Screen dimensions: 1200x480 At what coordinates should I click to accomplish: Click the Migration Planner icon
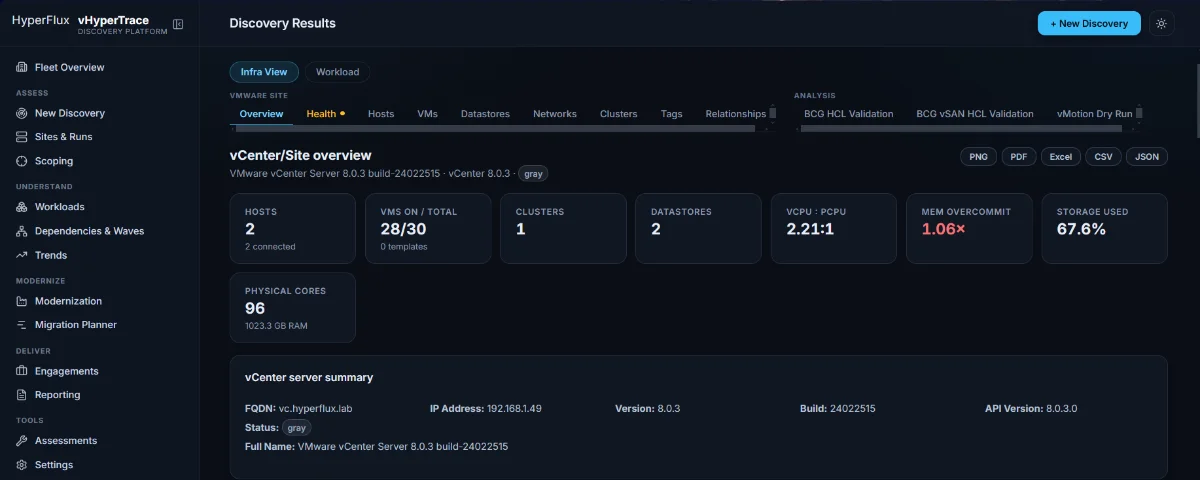pyautogui.click(x=22, y=325)
